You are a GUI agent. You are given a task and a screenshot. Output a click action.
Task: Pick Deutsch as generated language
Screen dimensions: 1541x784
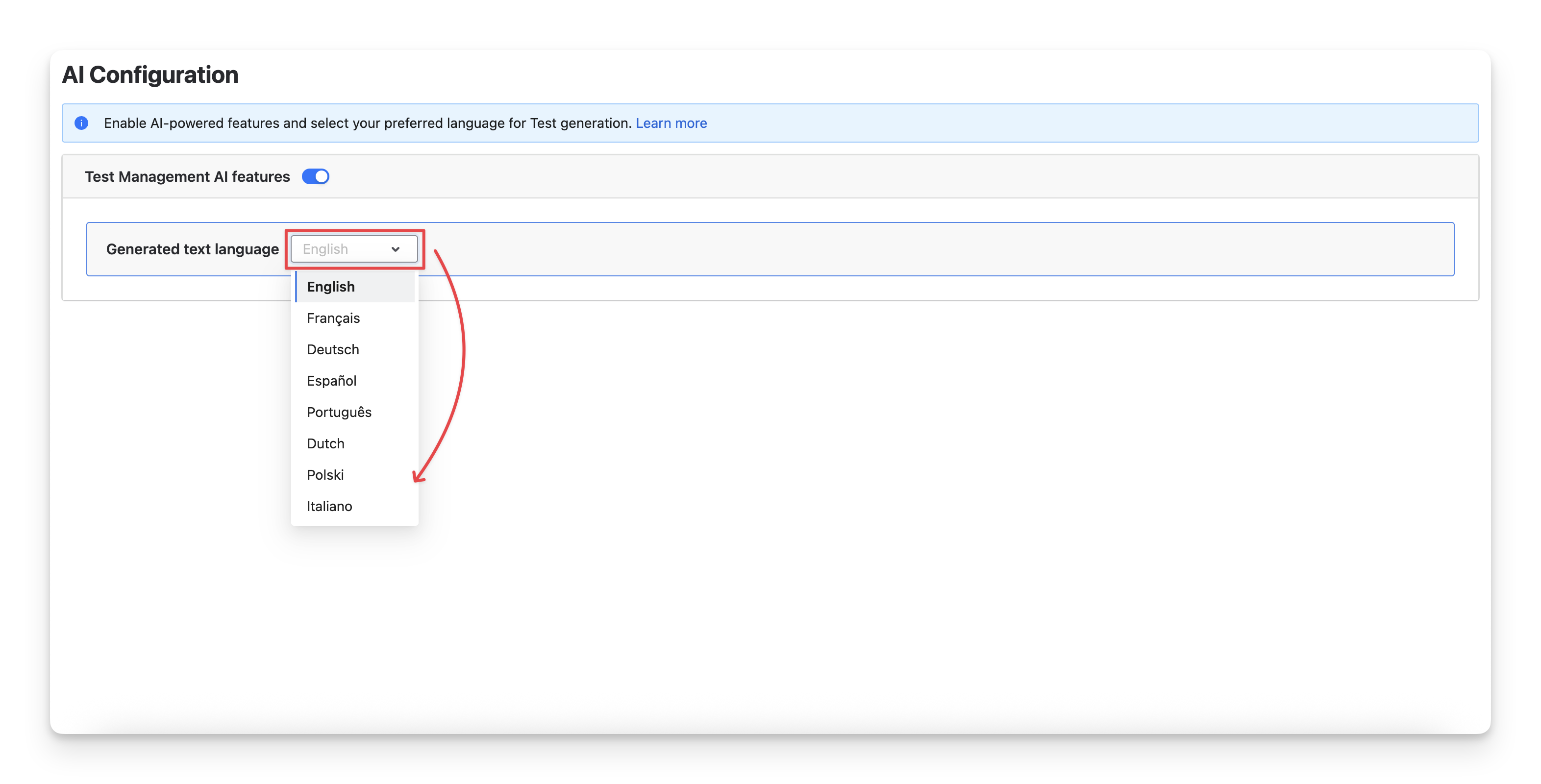pyautogui.click(x=333, y=350)
